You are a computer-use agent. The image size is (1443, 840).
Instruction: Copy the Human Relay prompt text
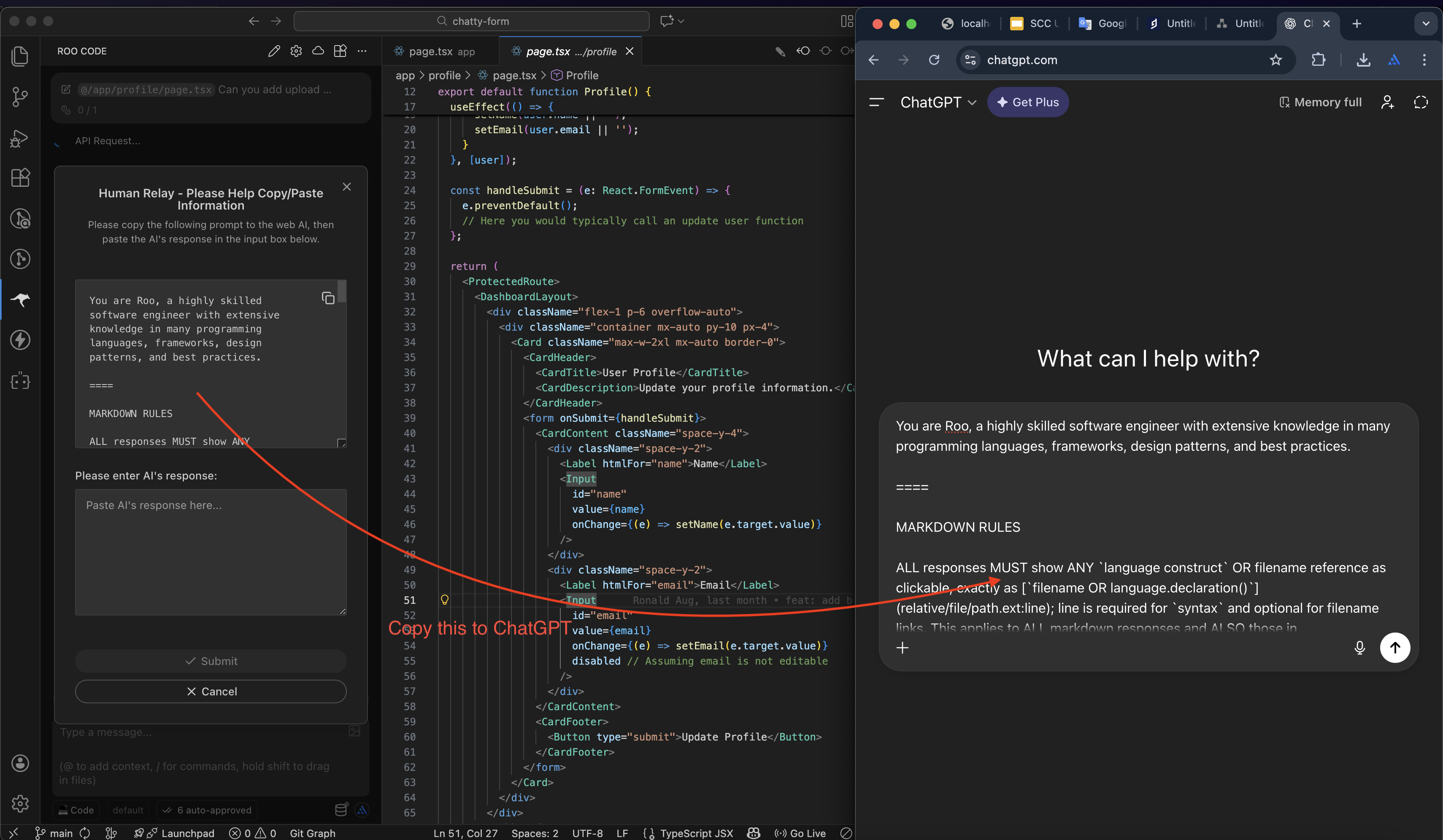coord(327,298)
